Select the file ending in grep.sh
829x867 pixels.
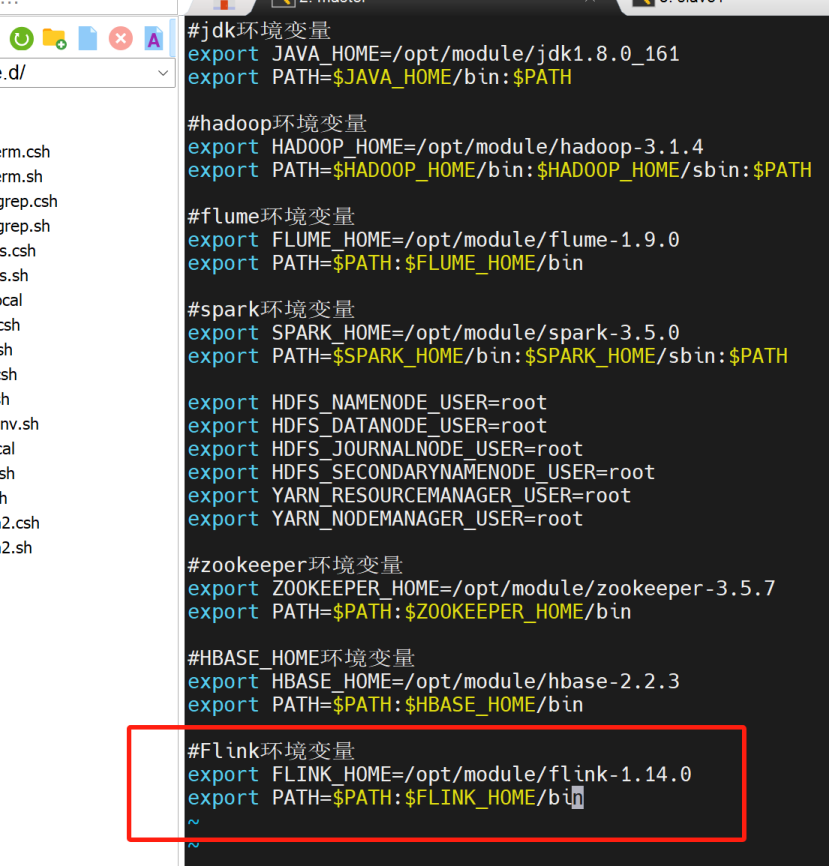click(x=25, y=226)
